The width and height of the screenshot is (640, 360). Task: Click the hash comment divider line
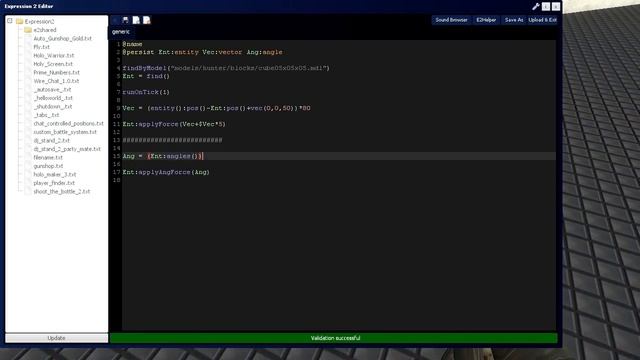click(x=172, y=140)
